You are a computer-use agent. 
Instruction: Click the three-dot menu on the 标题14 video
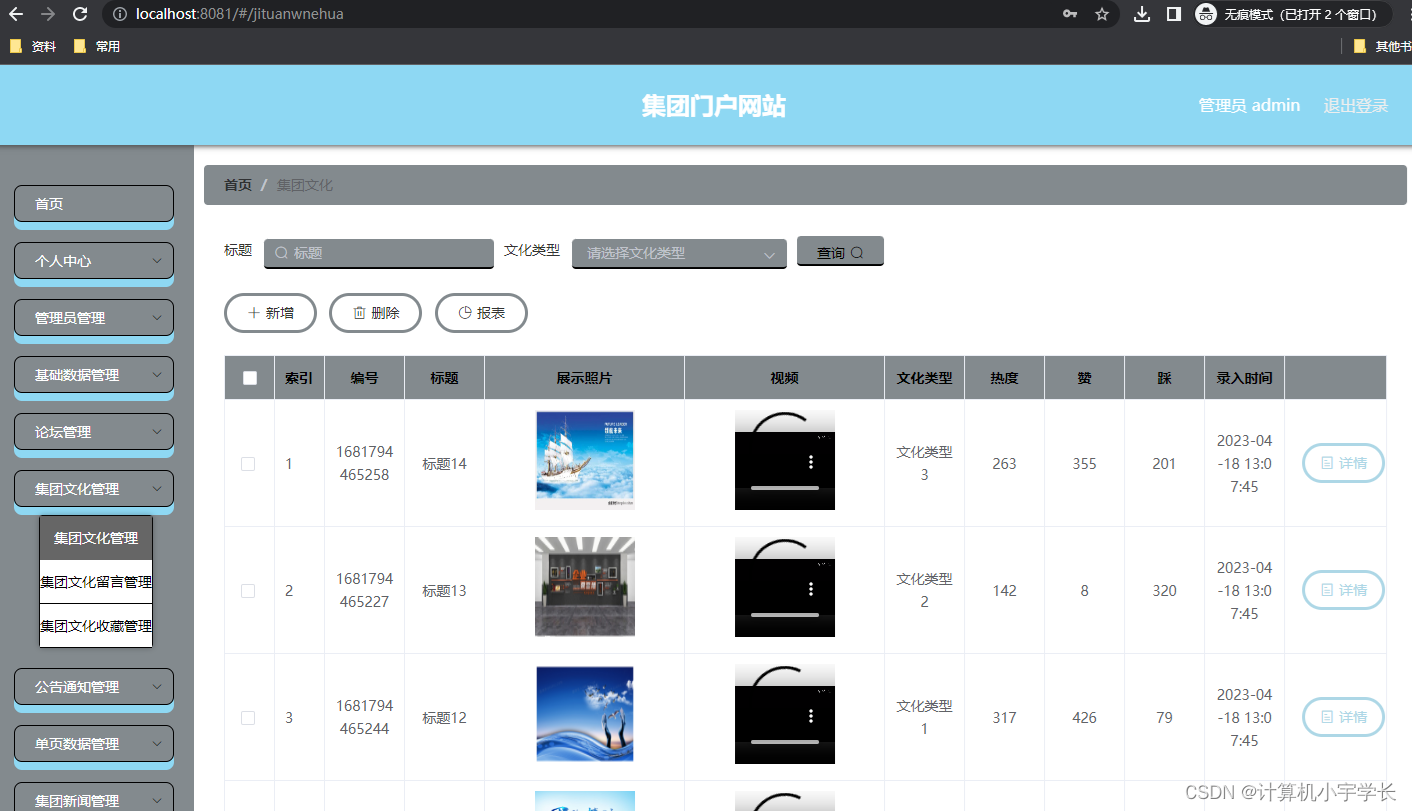[x=811, y=462]
